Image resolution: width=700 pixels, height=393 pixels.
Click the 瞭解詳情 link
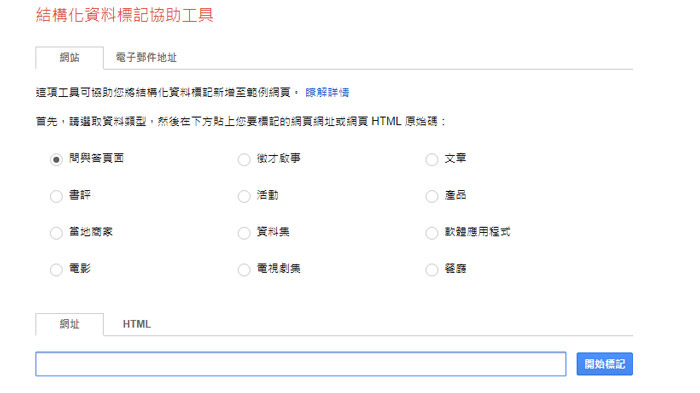click(x=327, y=92)
